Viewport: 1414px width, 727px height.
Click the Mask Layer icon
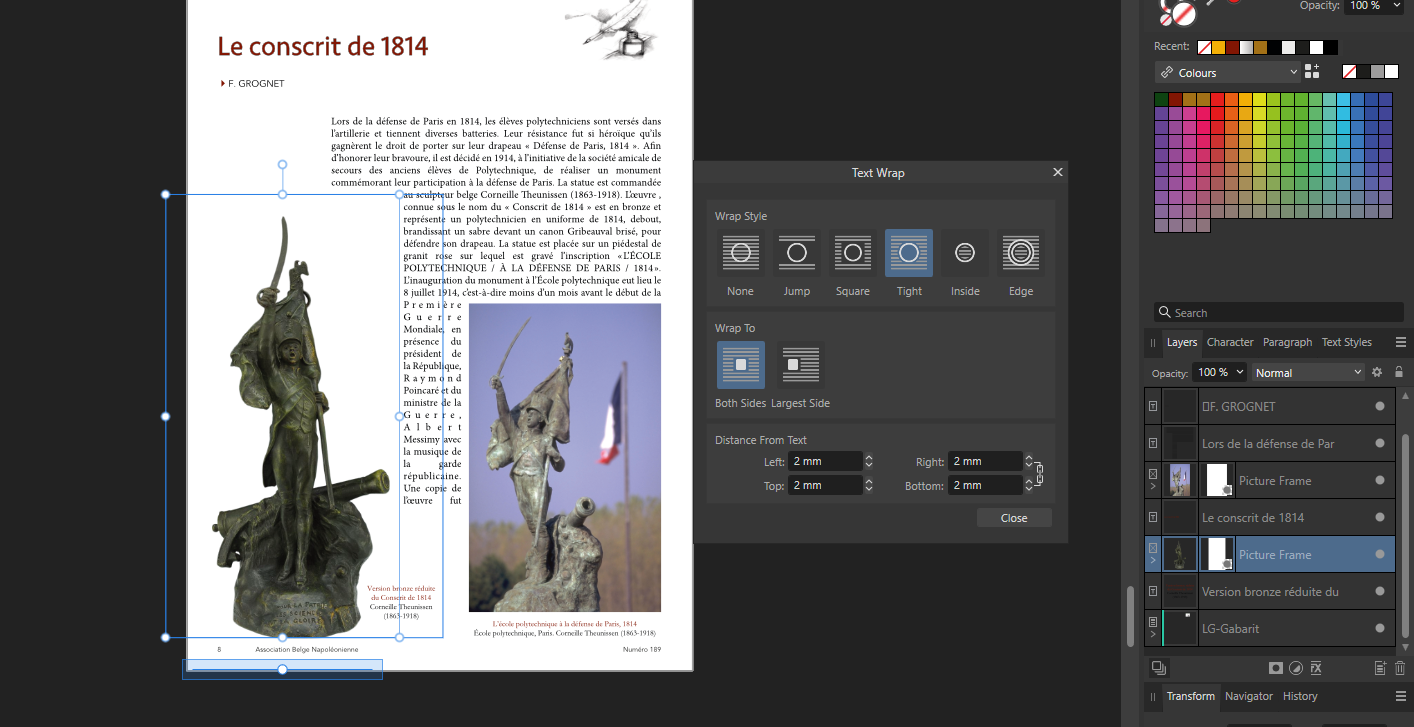(1275, 668)
